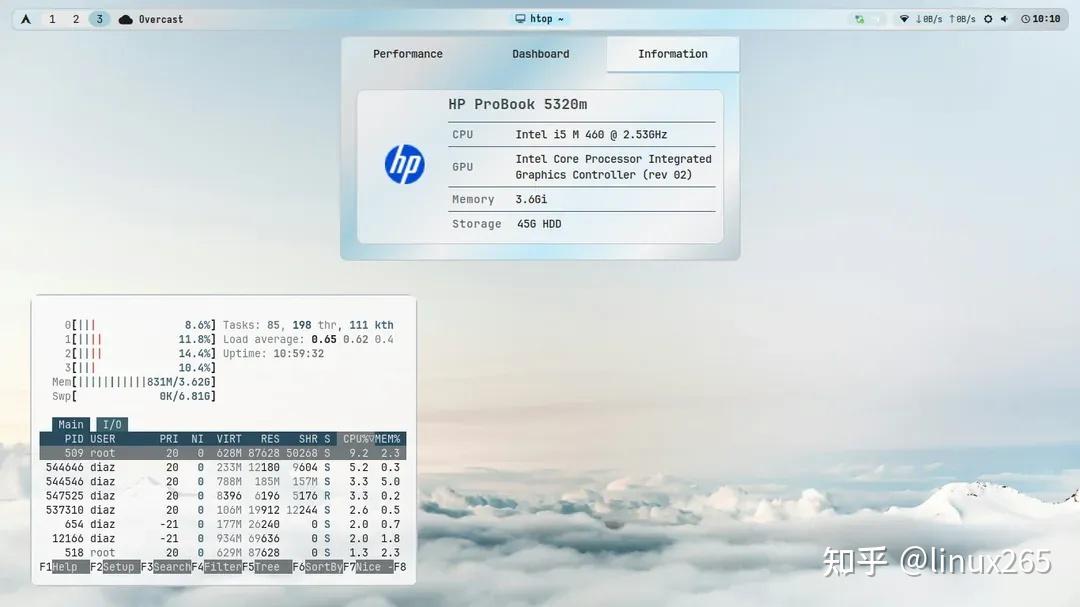Click the htop CPU 0 usage meter
Viewport: 1080px width, 607px height.
point(140,325)
